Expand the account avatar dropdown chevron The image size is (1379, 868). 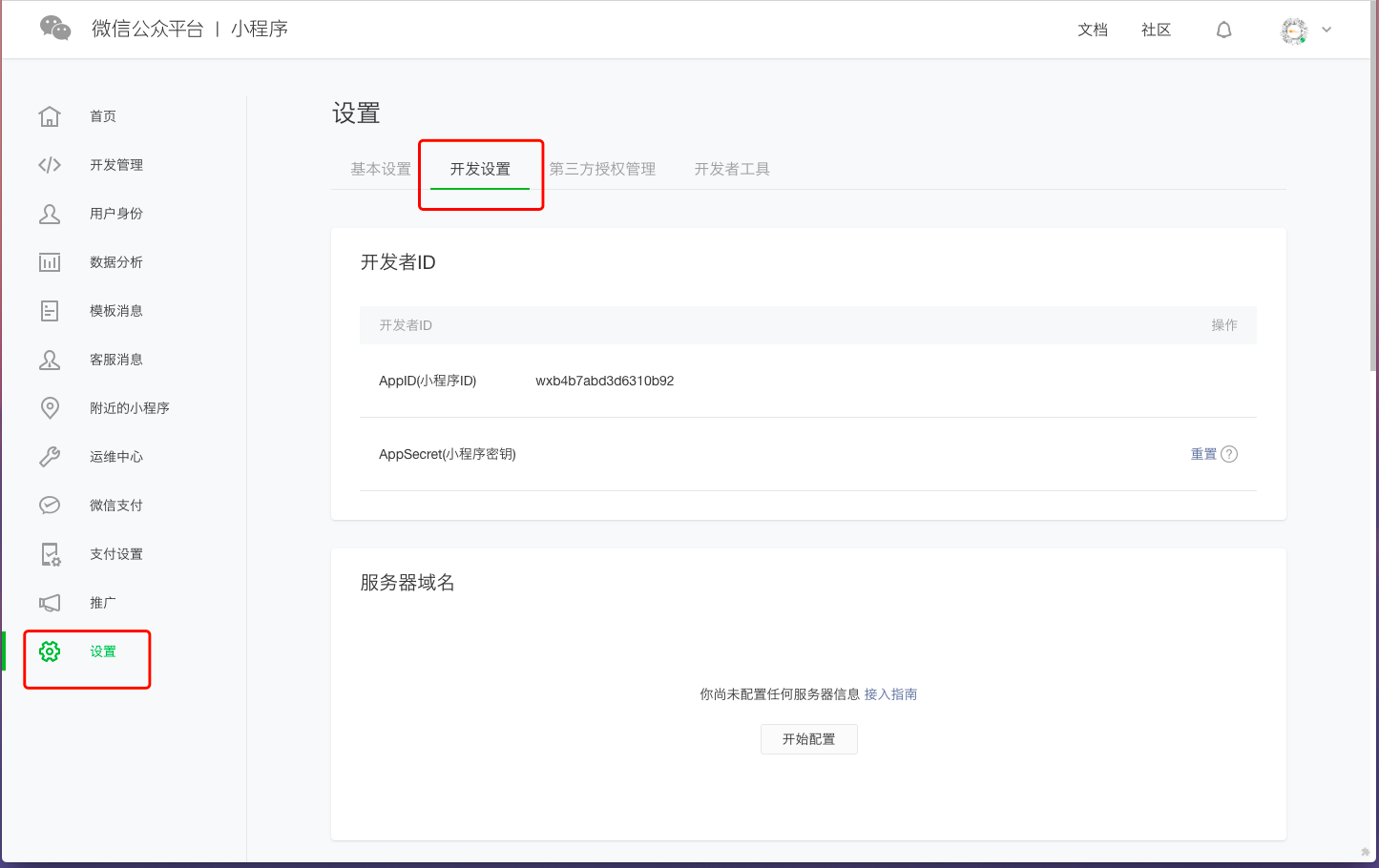(1327, 30)
